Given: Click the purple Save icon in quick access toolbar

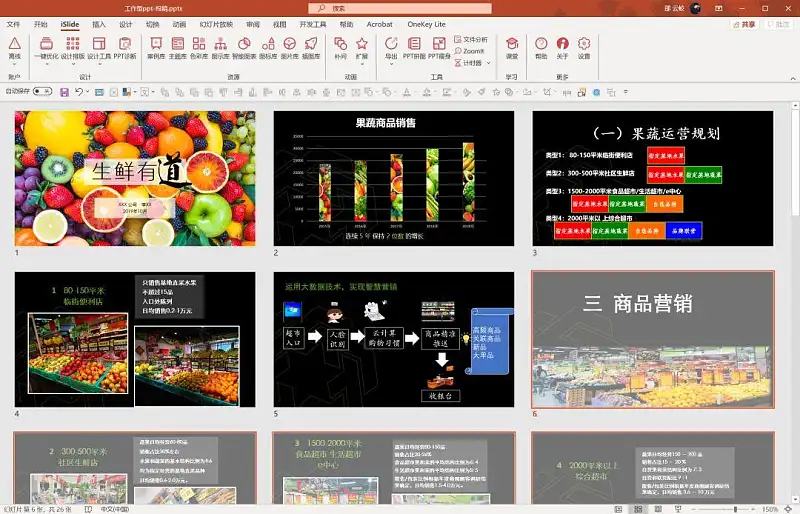Looking at the screenshot, I should pos(64,92).
